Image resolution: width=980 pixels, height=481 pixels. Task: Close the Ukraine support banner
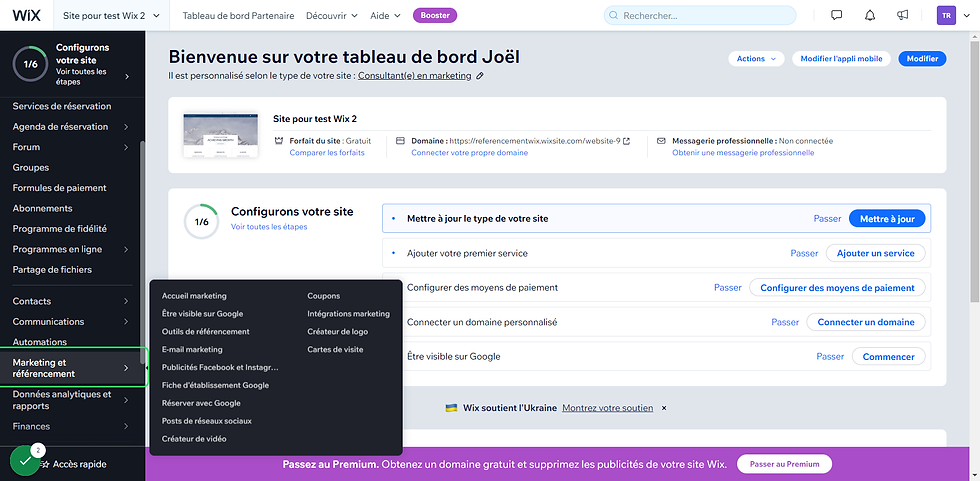pos(664,408)
